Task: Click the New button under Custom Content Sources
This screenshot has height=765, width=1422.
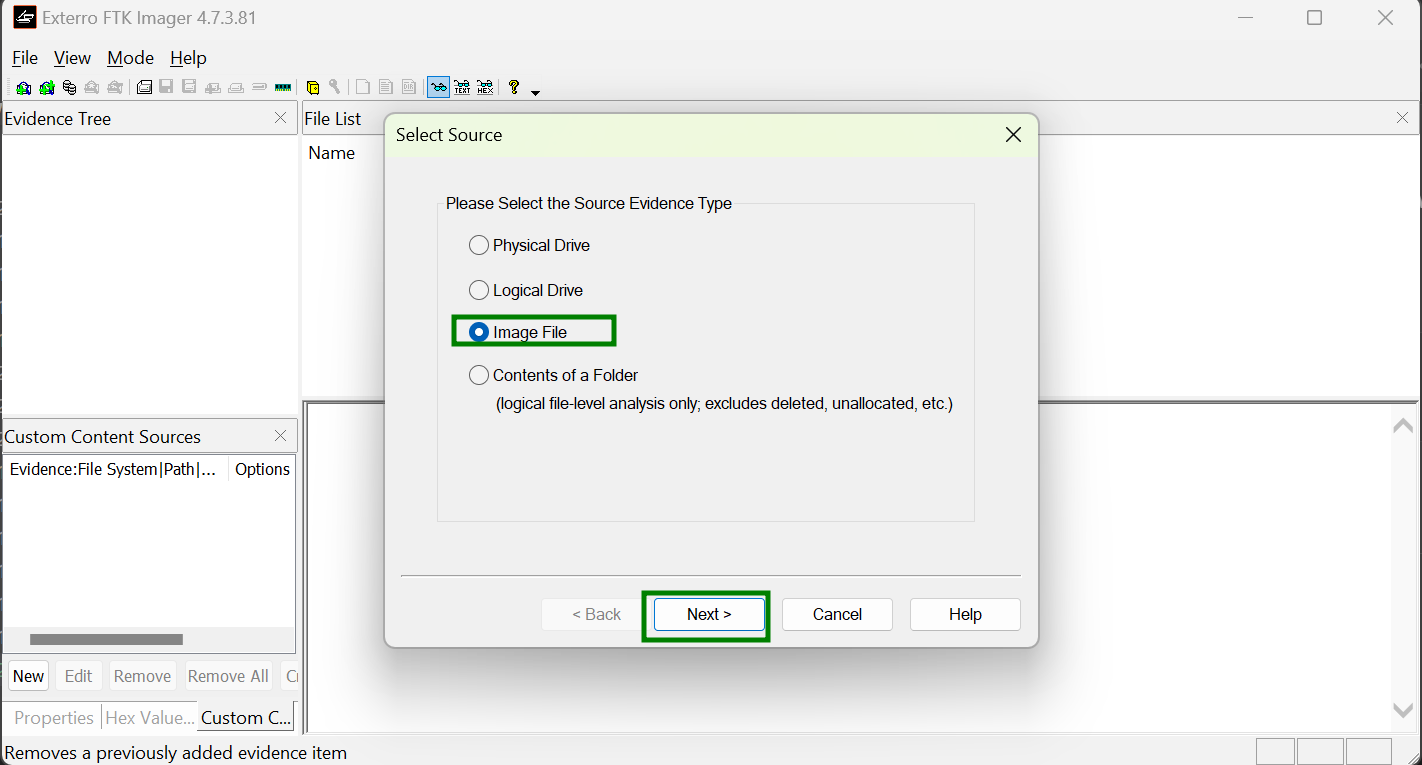Action: (28, 676)
